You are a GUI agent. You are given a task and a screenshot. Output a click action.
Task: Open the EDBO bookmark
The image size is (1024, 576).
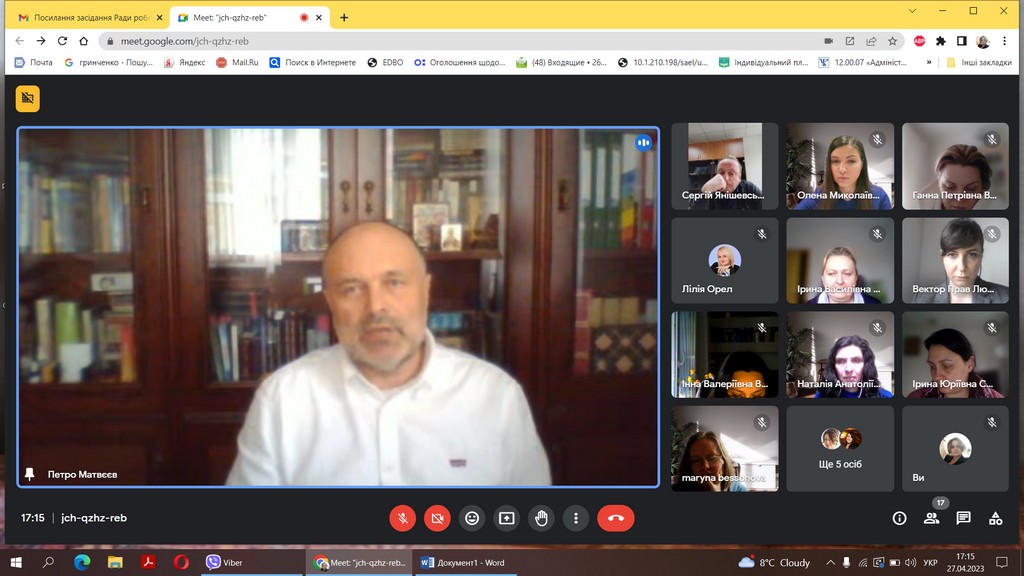click(x=386, y=62)
